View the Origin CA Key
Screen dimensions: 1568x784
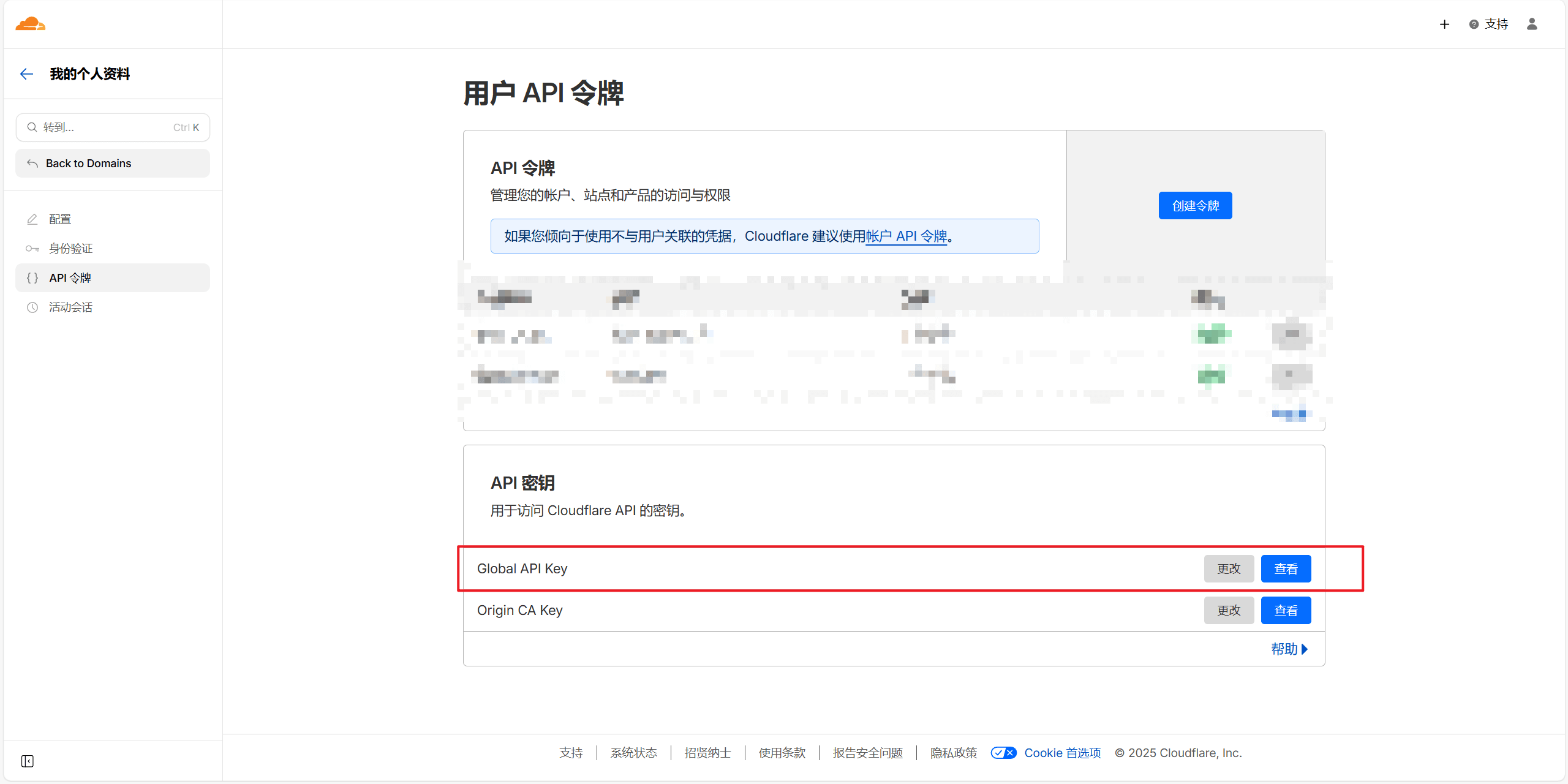click(1286, 611)
